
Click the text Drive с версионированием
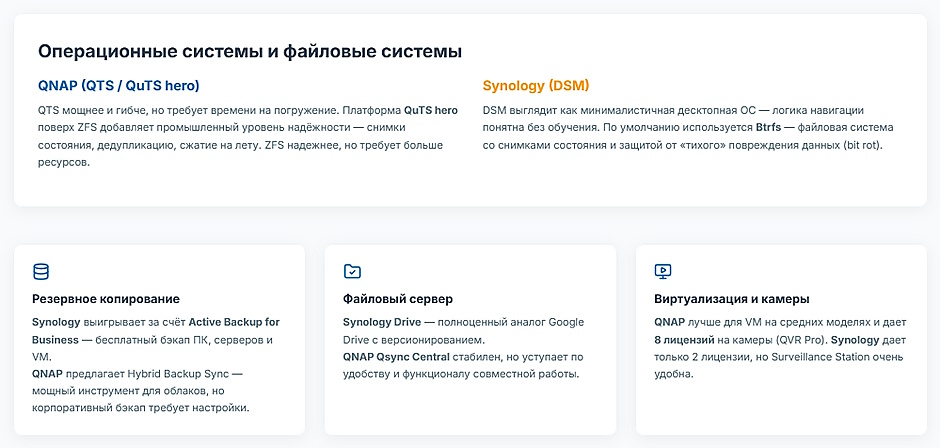(x=414, y=340)
